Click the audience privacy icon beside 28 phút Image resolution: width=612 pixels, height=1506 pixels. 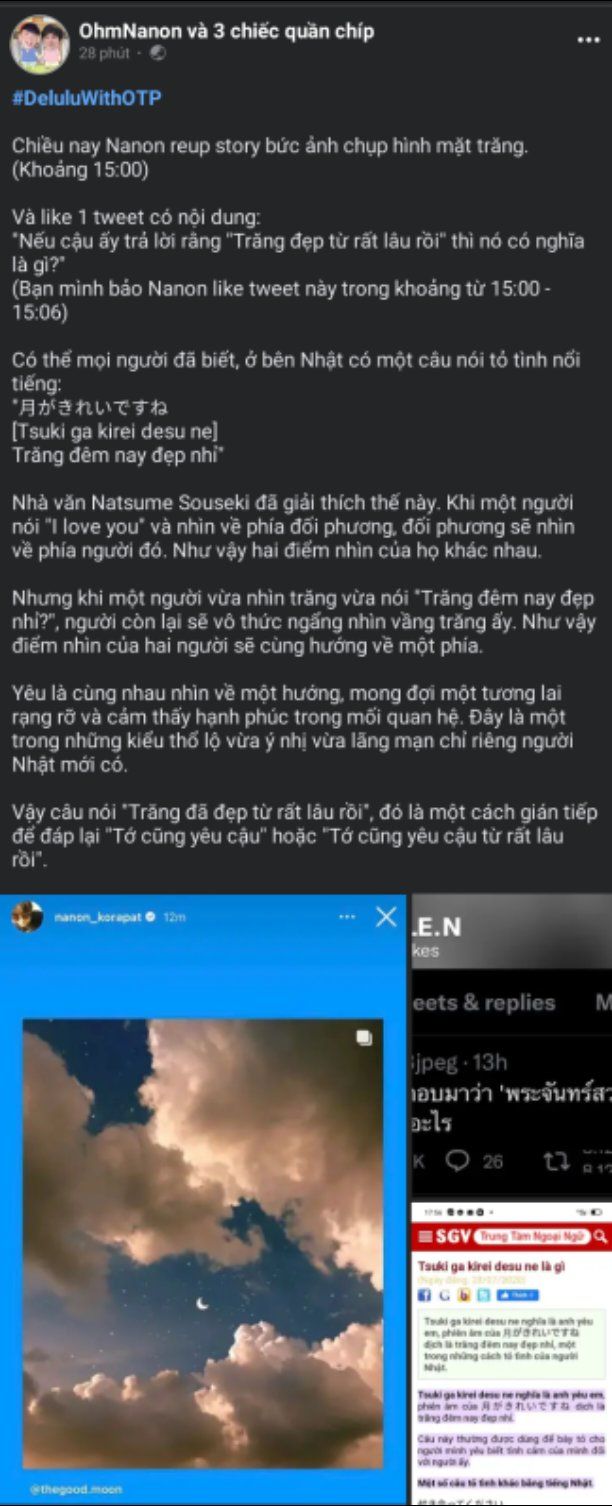(x=158, y=53)
